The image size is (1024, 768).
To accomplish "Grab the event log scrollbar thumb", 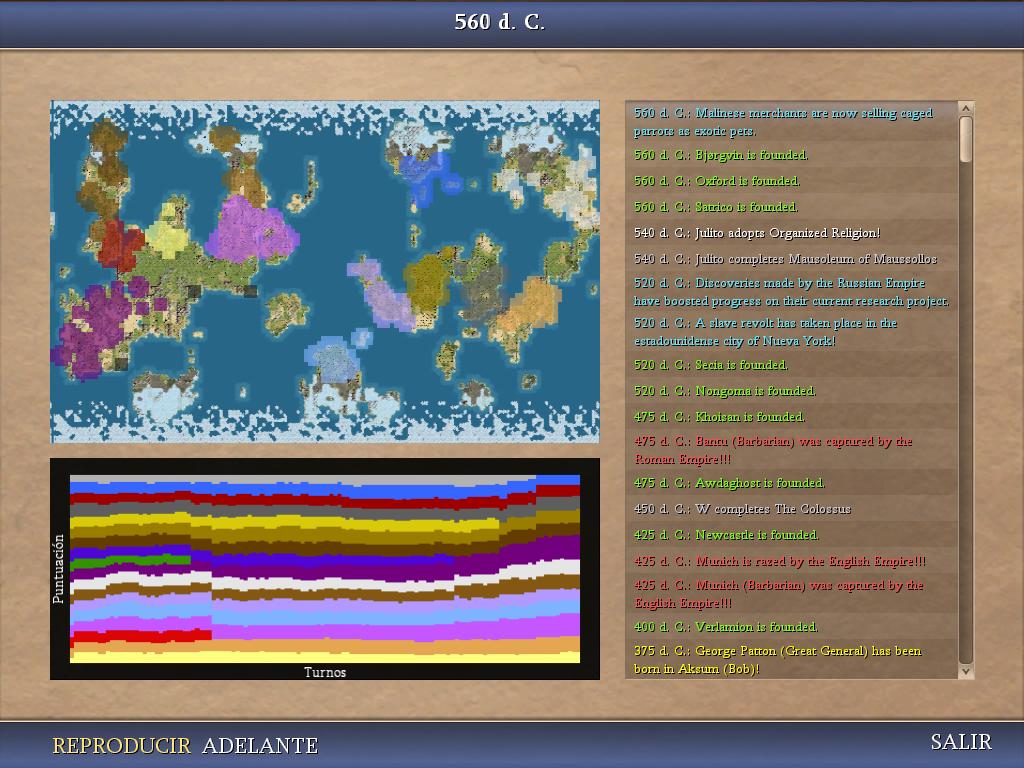I will click(x=966, y=139).
